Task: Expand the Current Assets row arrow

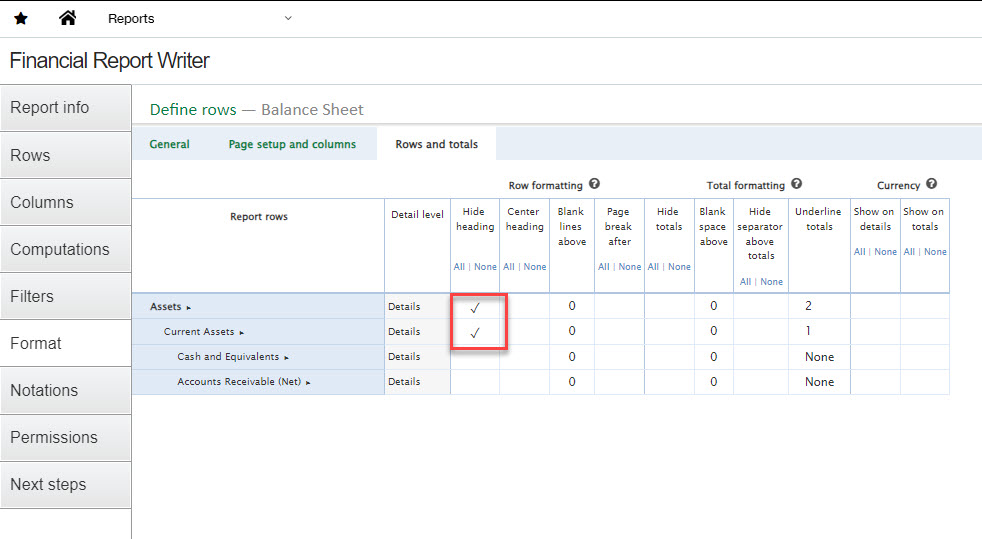Action: point(242,332)
